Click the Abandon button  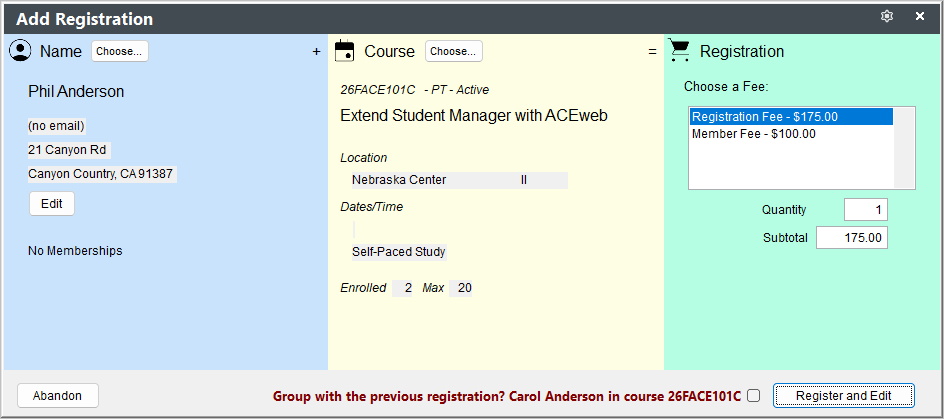[58, 396]
